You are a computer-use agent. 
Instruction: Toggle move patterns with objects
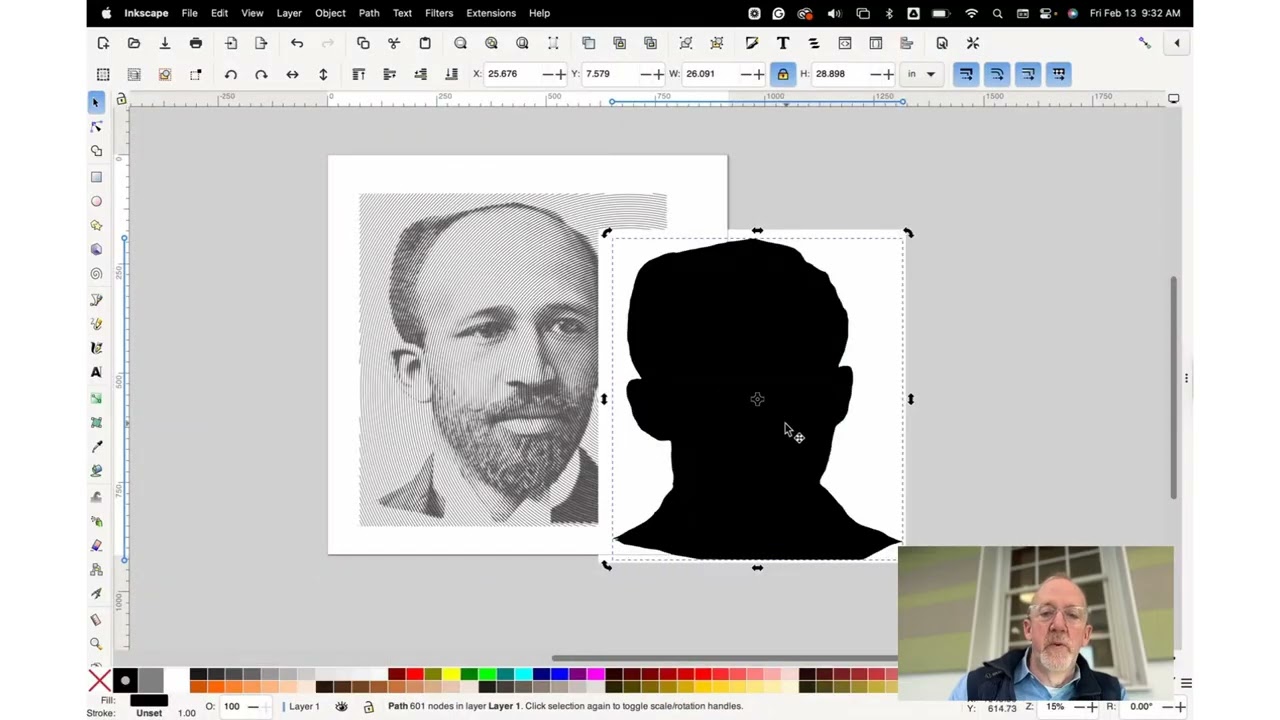[x=1059, y=74]
